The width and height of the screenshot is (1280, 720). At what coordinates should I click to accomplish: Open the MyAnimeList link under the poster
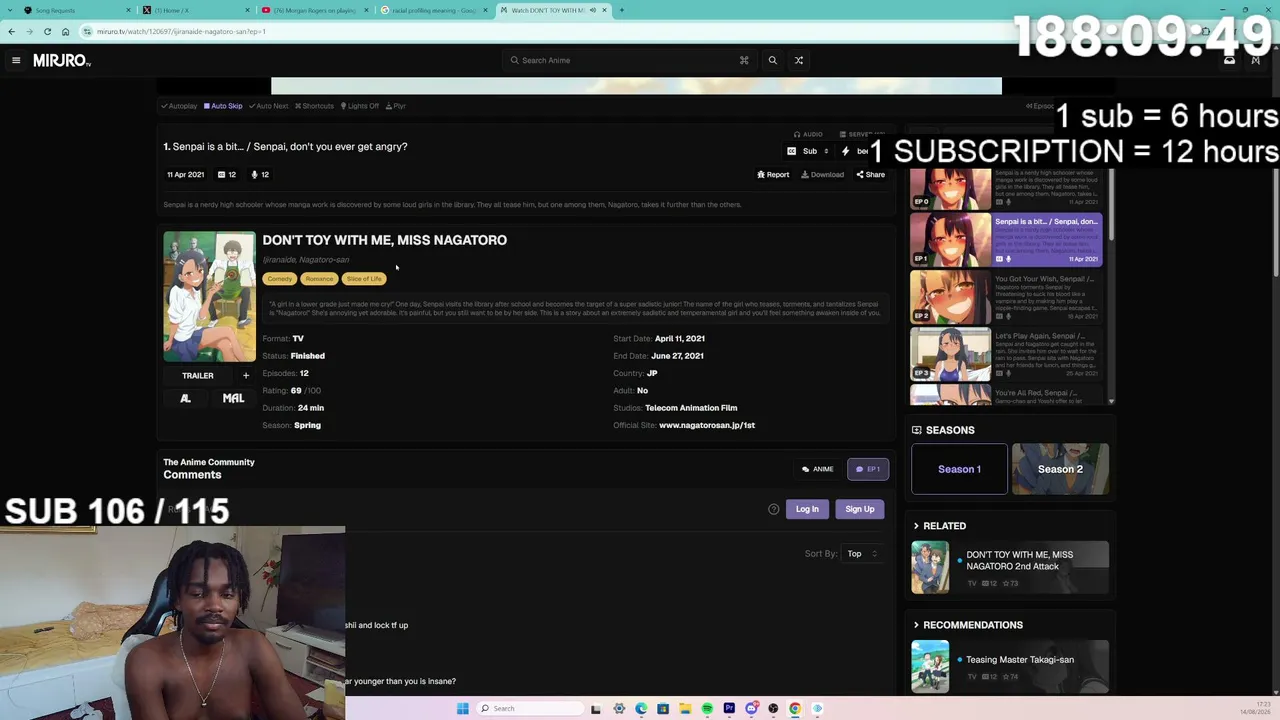click(x=233, y=398)
